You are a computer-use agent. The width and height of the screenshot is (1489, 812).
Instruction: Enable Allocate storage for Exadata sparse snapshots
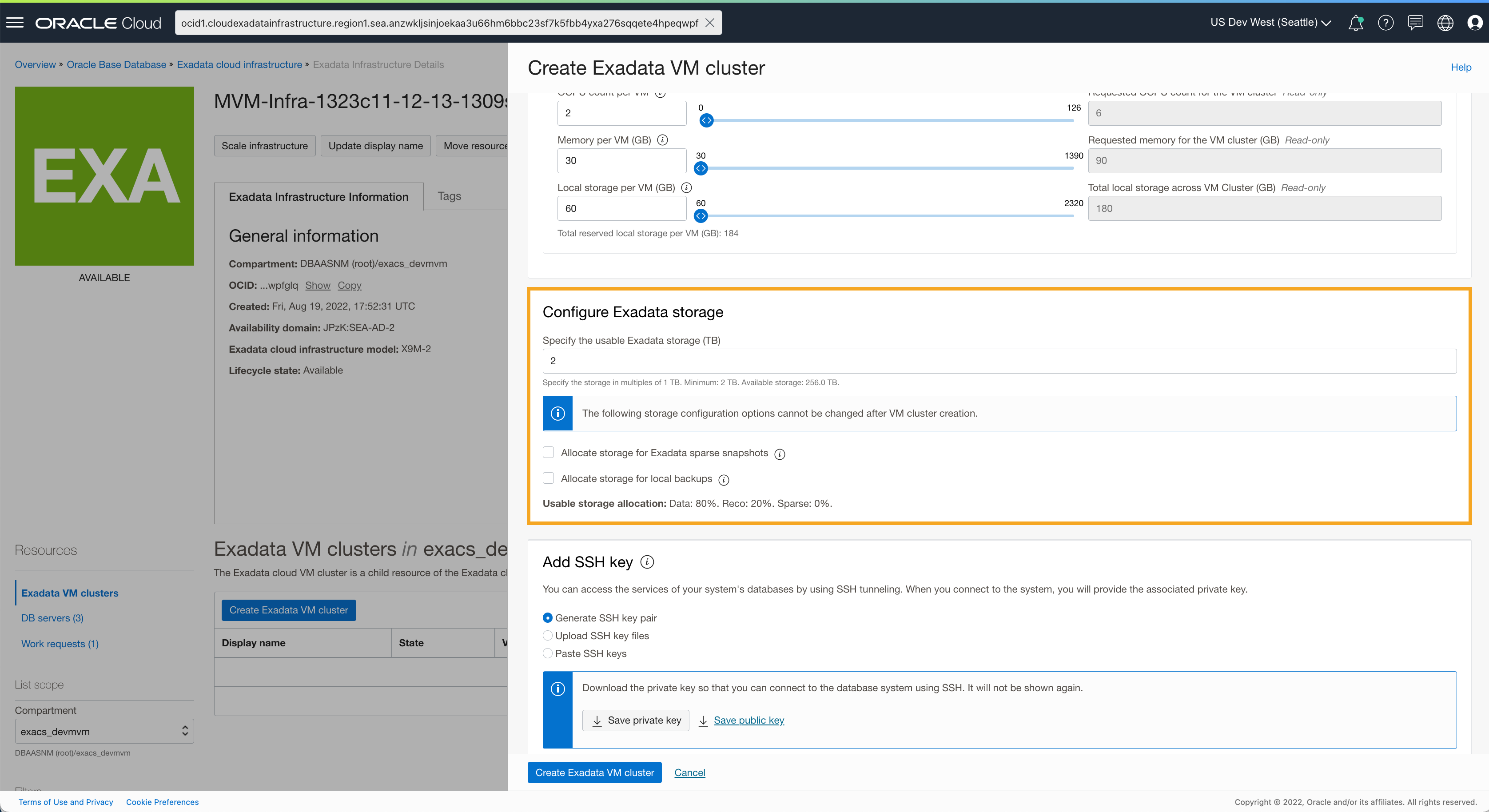(548, 453)
